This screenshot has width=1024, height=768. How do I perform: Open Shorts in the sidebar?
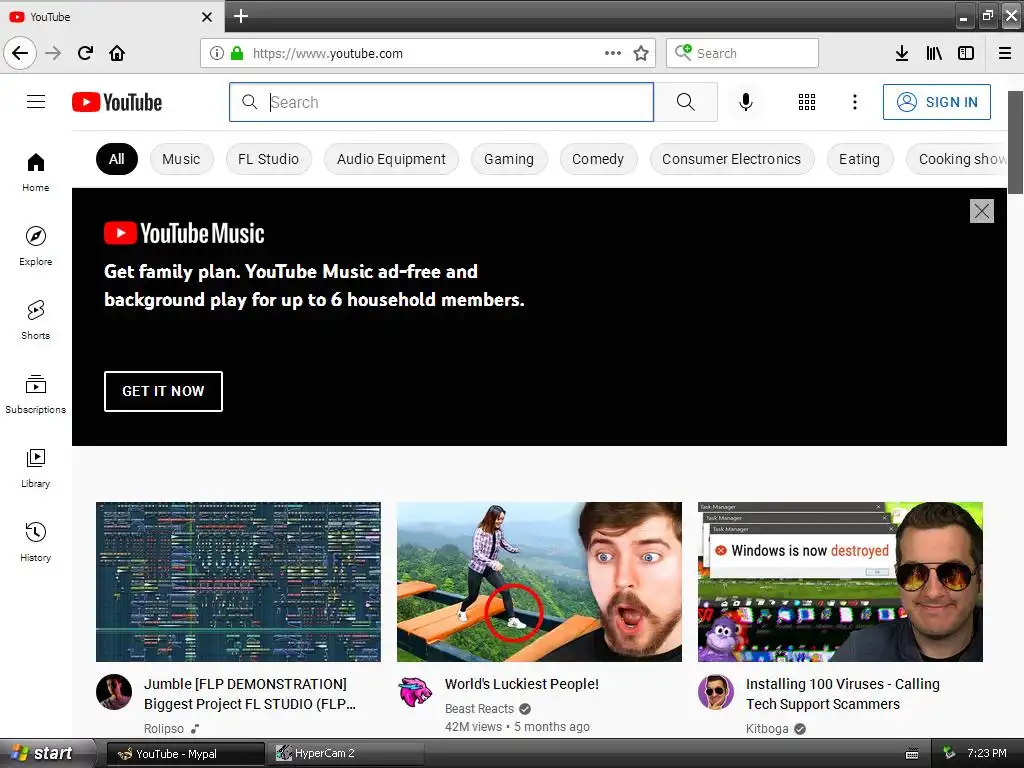pos(36,320)
